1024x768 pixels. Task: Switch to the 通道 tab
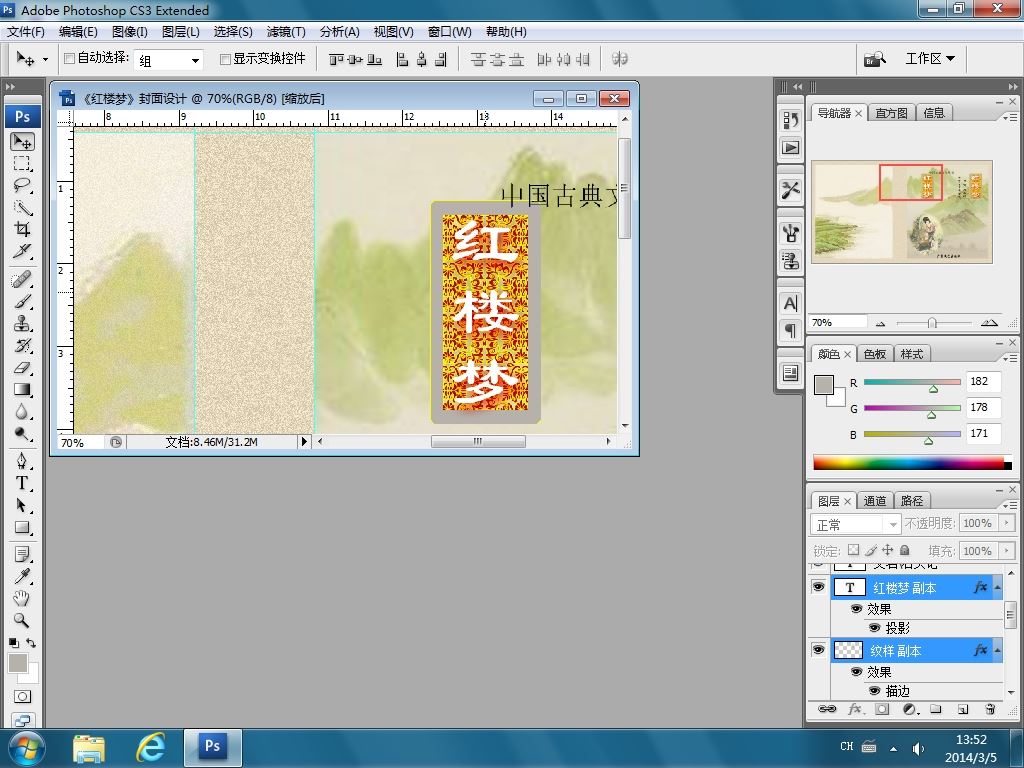point(874,501)
